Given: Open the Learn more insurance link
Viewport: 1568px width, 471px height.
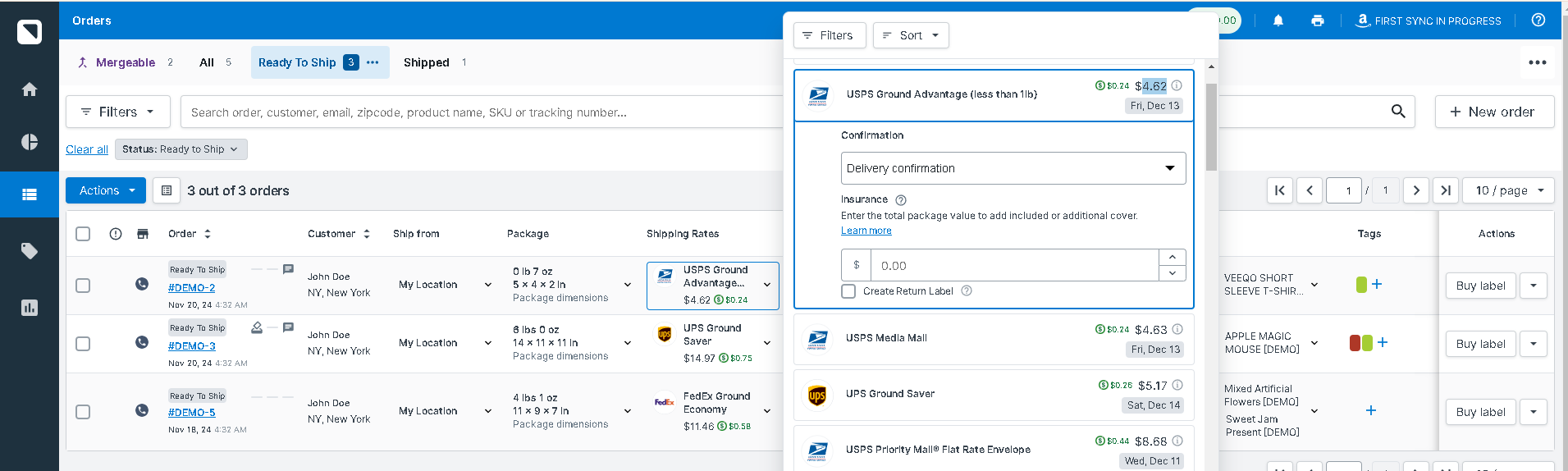Looking at the screenshot, I should click(866, 231).
